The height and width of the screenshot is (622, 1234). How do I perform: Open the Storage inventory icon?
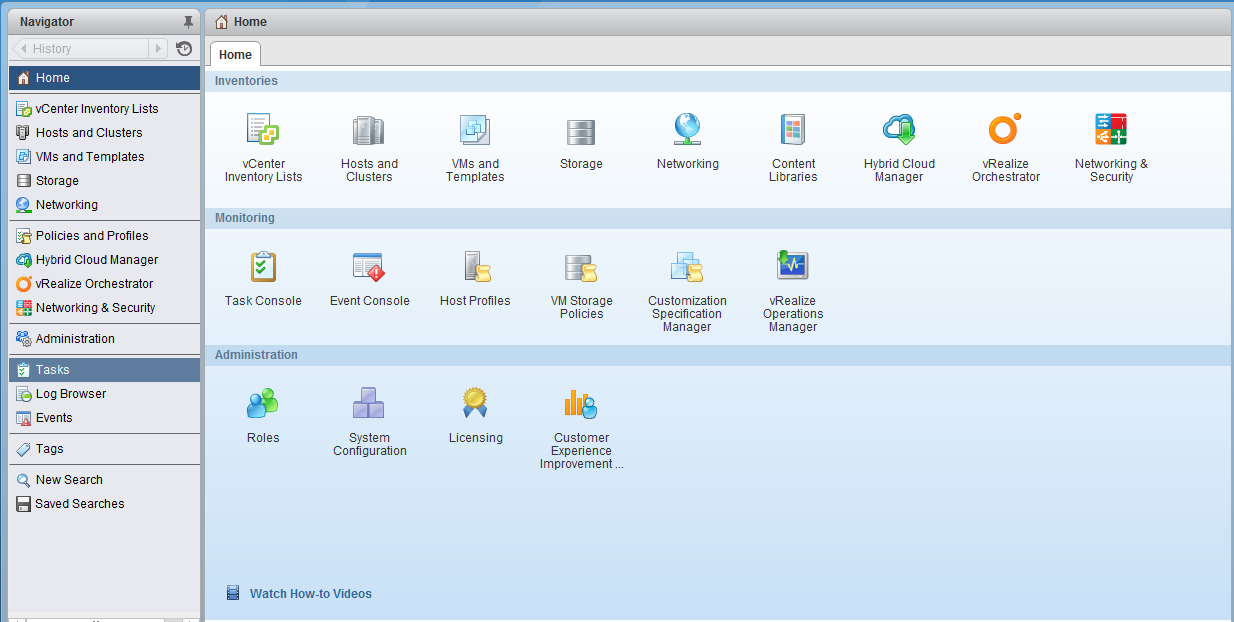pyautogui.click(x=581, y=131)
